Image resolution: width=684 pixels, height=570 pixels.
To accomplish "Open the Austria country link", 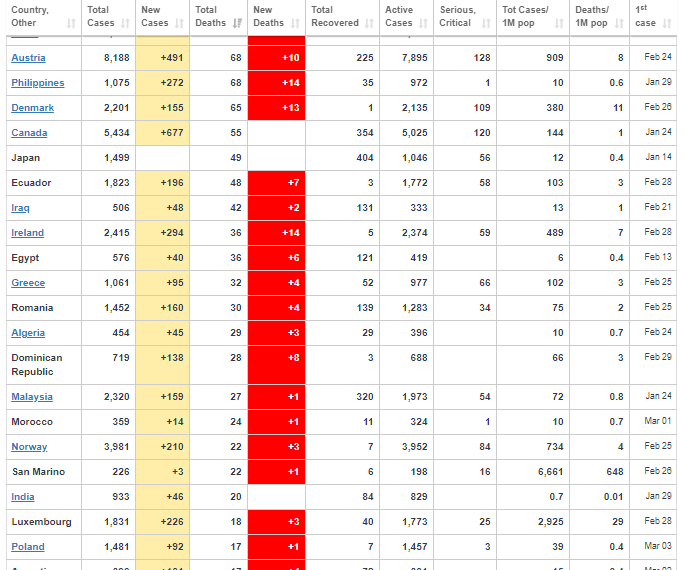I will coord(28,58).
